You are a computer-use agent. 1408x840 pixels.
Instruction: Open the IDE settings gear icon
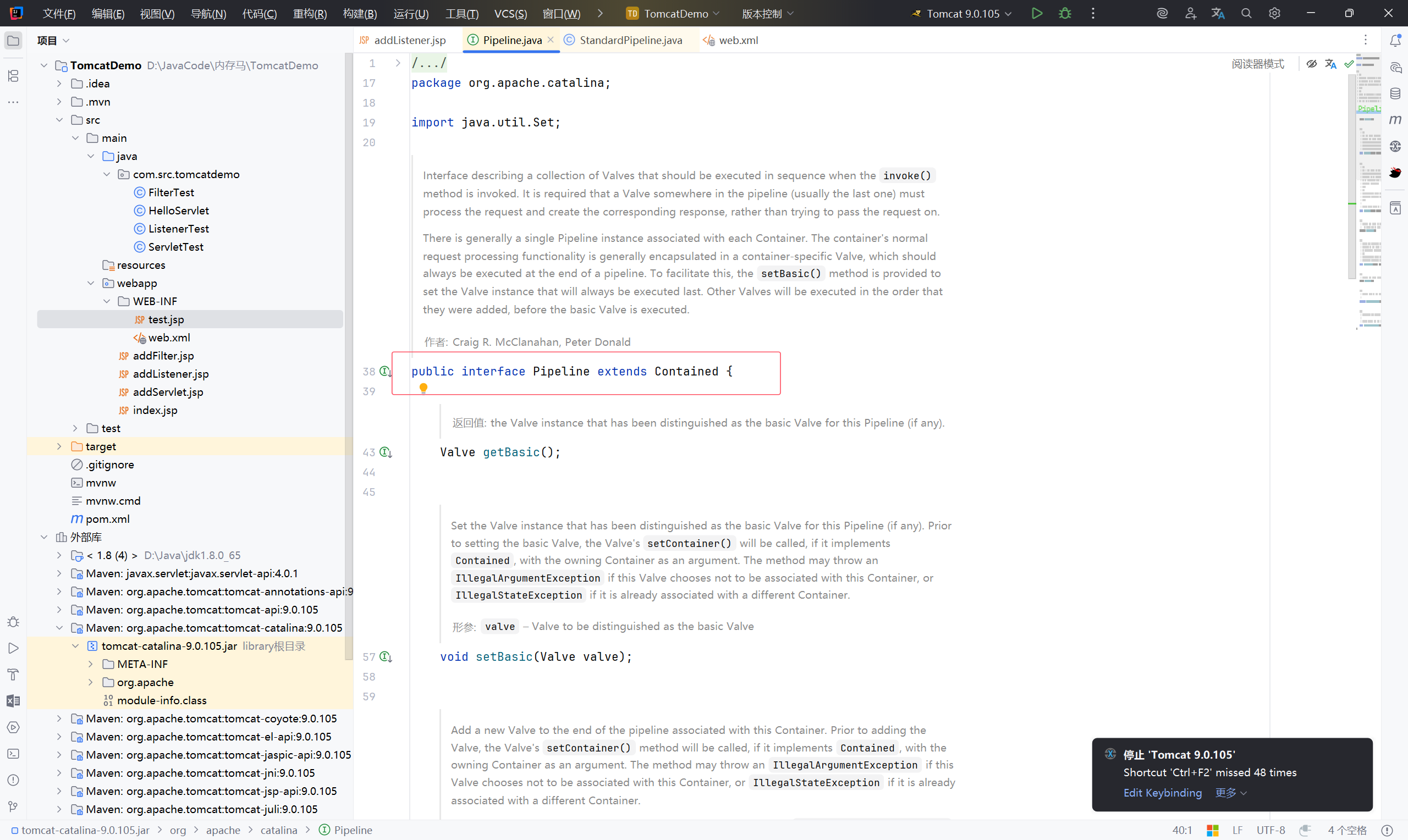1274,13
